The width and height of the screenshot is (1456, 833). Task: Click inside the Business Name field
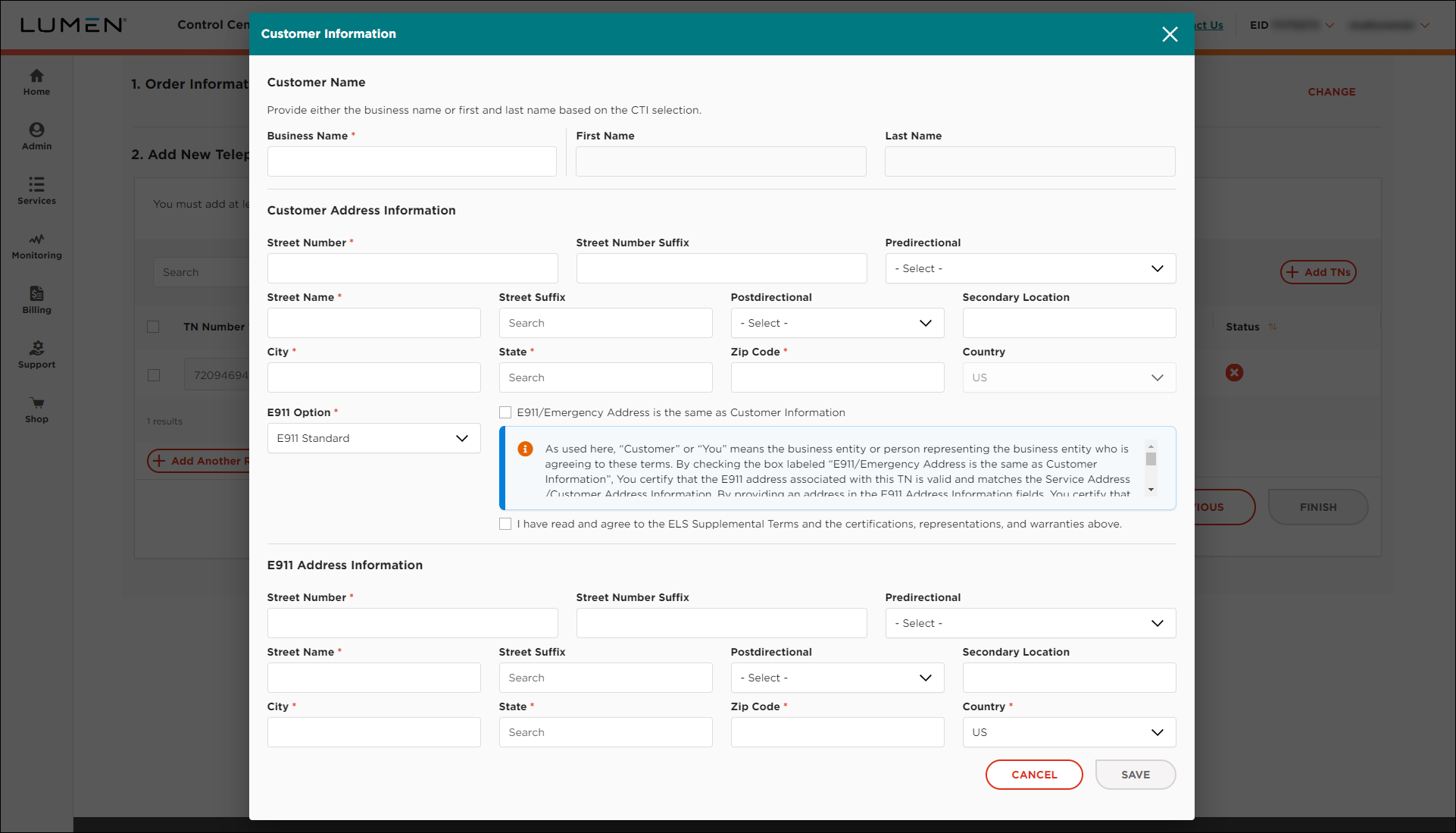click(x=411, y=161)
